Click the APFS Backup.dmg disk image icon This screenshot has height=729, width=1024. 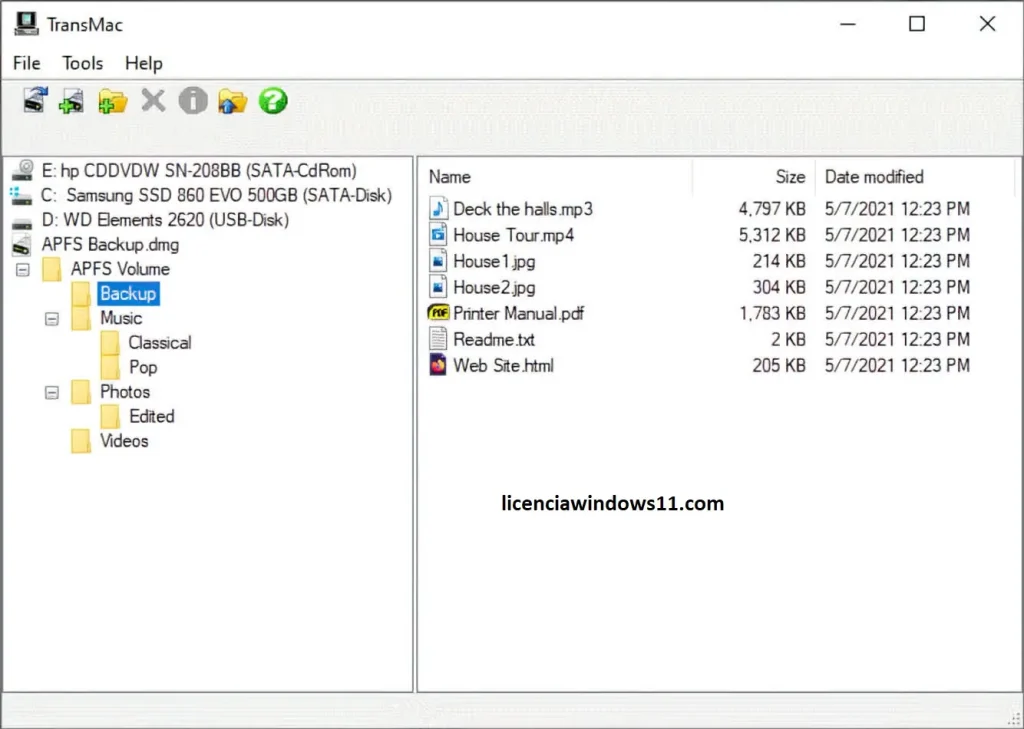(22, 245)
